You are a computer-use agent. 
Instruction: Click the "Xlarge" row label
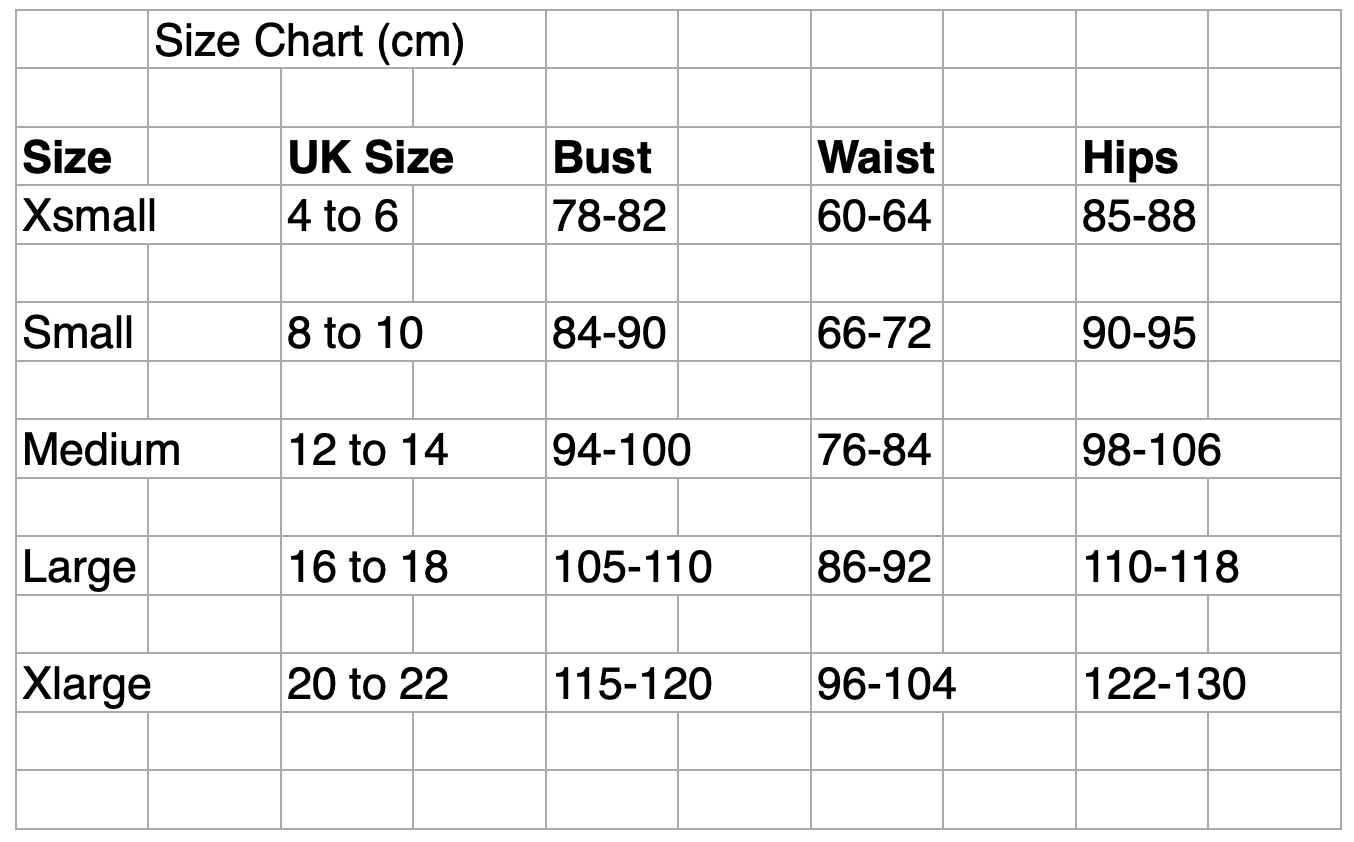point(87,684)
